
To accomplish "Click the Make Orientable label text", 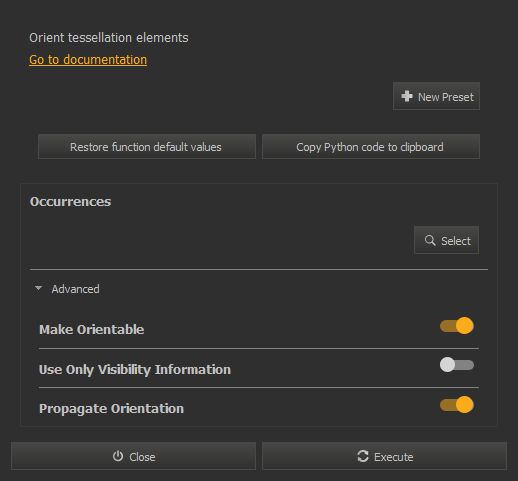I will (x=92, y=330).
